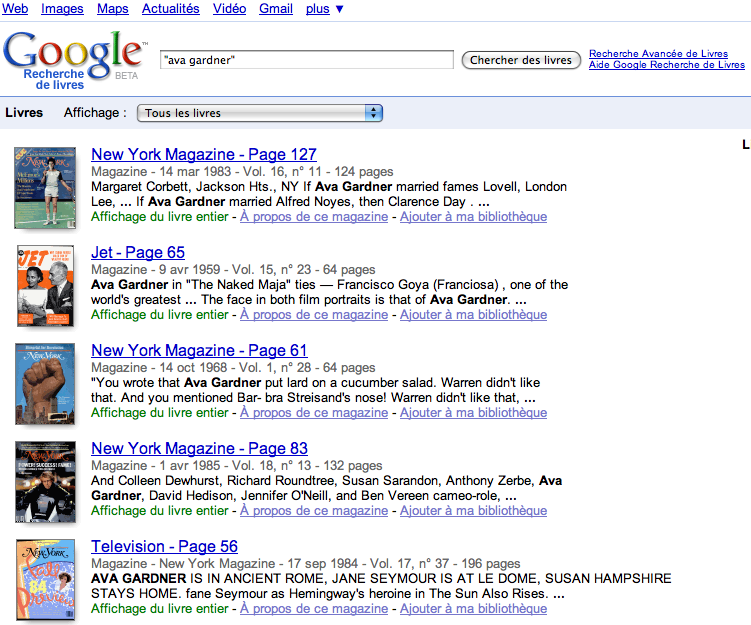Screen dimensions: 751x625
Task: Open the Jet magazine cover thumbnail
Action: [46, 285]
